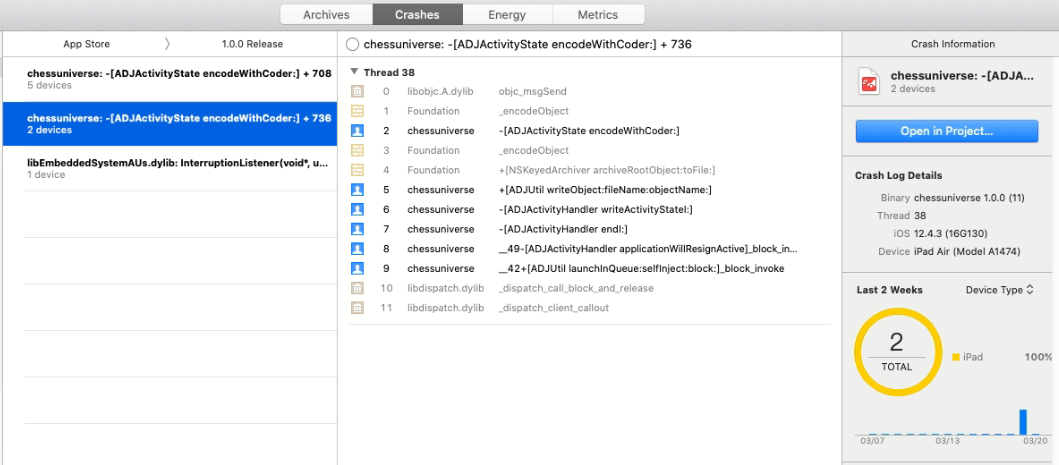Click the system library icon for frame 0
The image size is (1059, 465).
click(x=357, y=91)
